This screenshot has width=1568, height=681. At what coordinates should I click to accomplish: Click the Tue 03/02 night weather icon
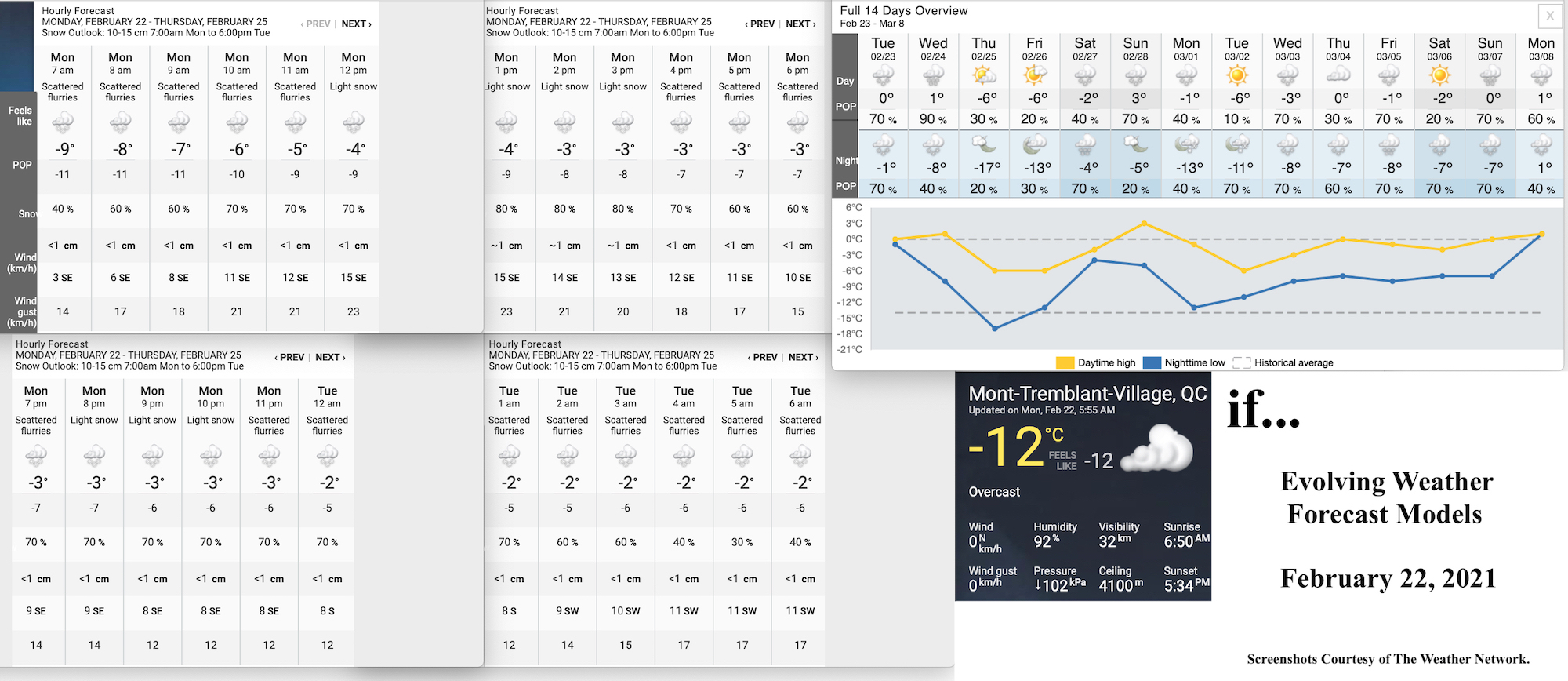(x=1237, y=145)
